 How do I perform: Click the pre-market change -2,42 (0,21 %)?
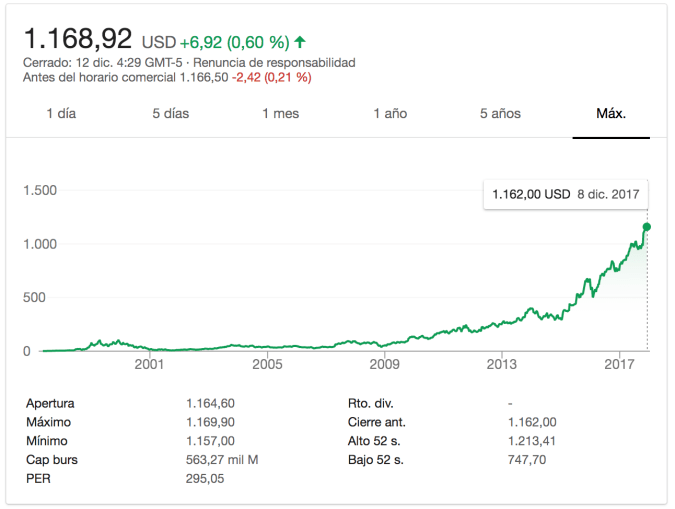coord(272,78)
